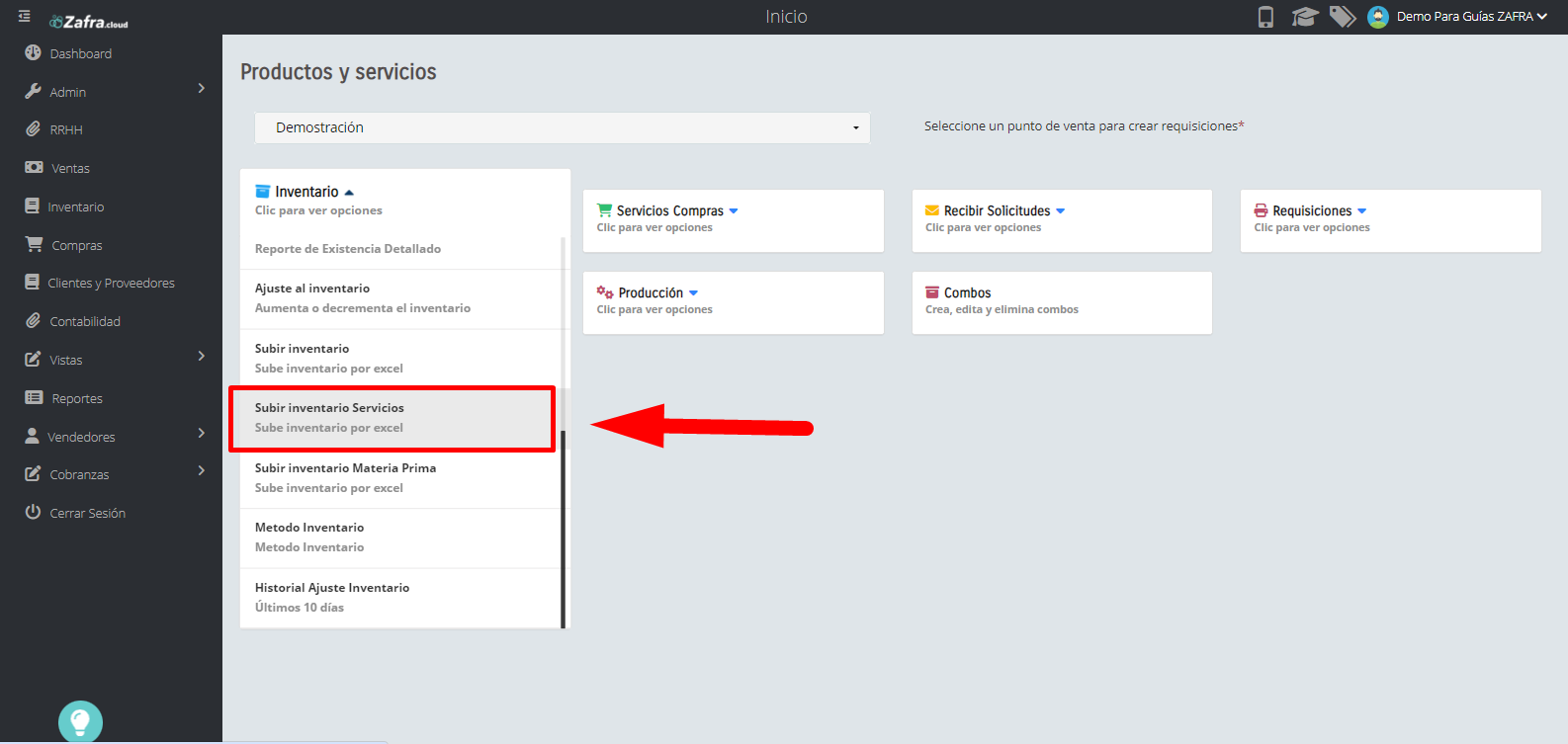
Task: Select Subir inventario option
Action: 400,359
